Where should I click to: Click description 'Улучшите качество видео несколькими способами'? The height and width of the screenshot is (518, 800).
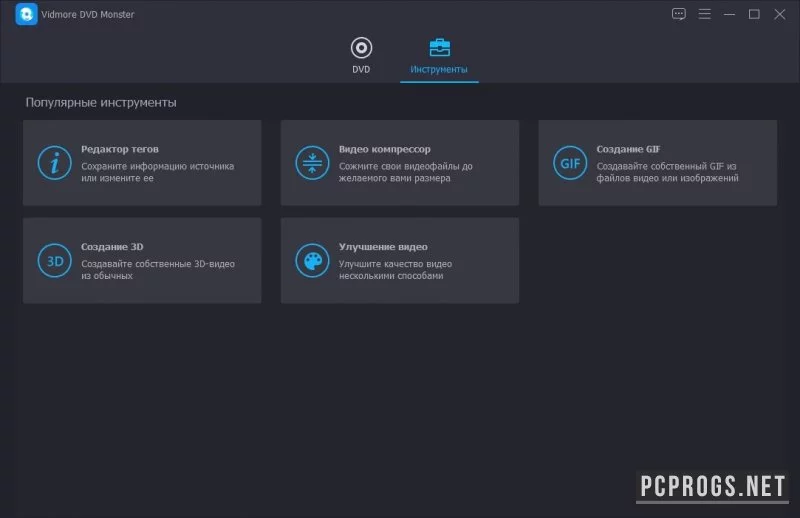[x=395, y=269]
